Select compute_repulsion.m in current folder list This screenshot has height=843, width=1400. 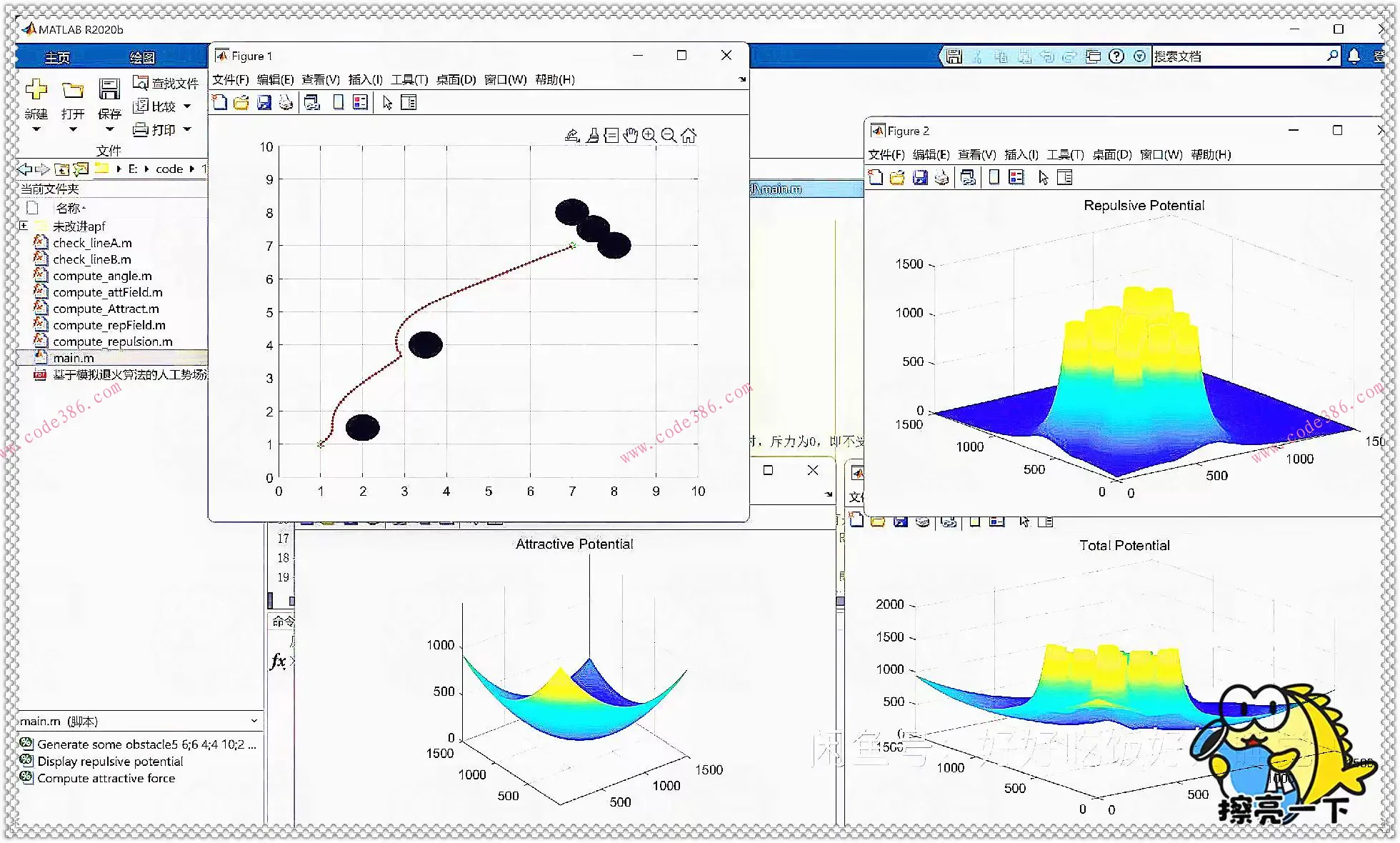tap(112, 341)
